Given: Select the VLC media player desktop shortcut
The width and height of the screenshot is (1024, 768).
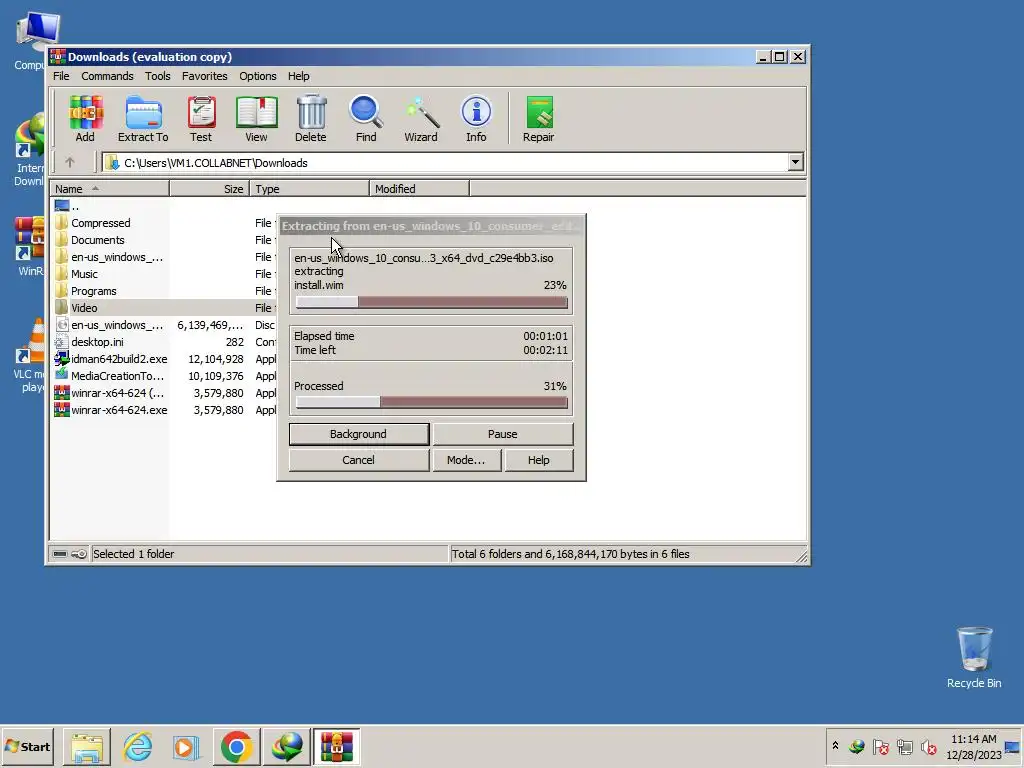Looking at the screenshot, I should pyautogui.click(x=29, y=356).
